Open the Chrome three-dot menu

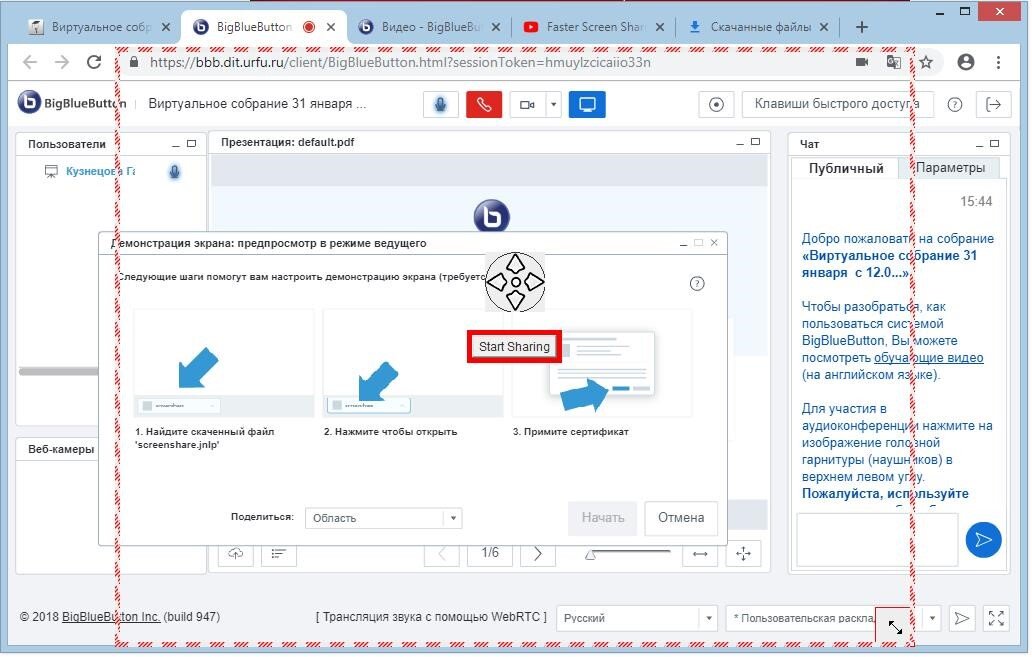(998, 63)
